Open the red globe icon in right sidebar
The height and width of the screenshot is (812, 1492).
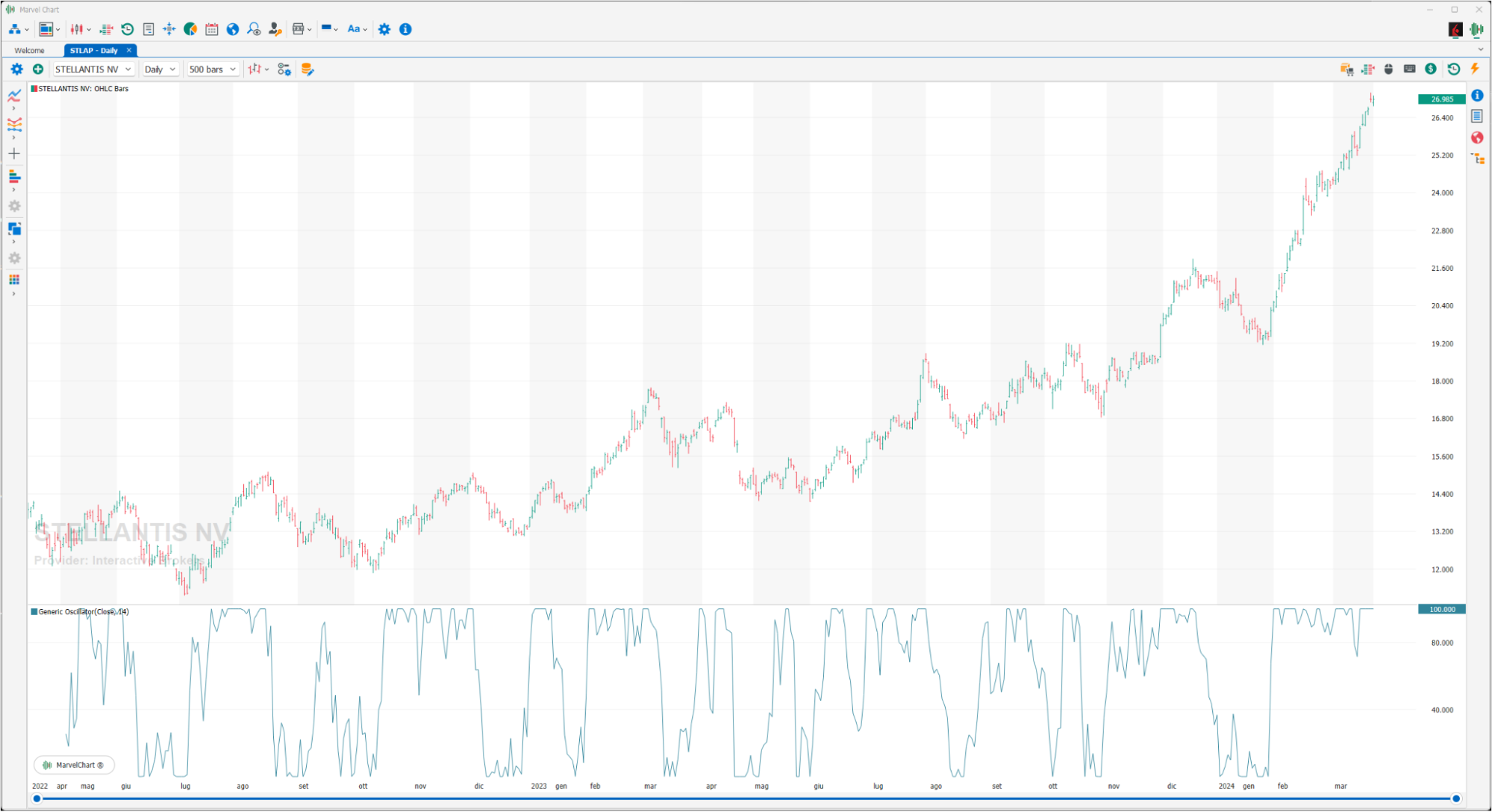pos(1477,137)
